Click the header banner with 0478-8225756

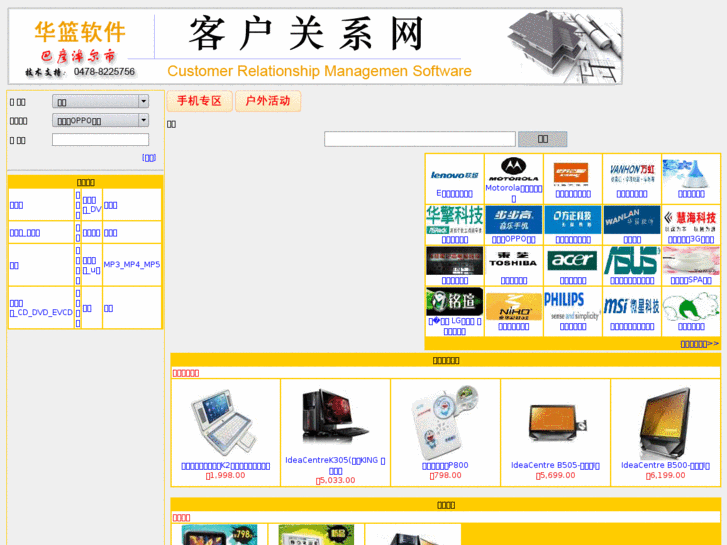click(315, 46)
